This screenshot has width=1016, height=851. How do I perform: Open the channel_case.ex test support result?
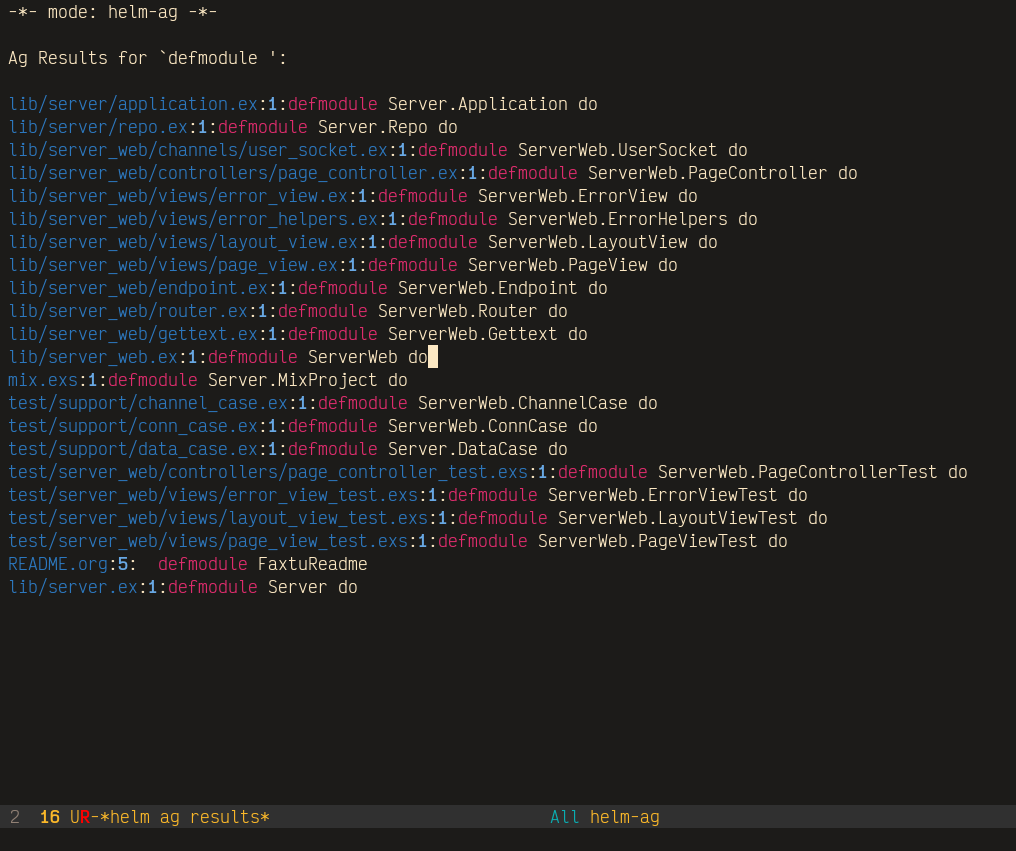tap(148, 404)
